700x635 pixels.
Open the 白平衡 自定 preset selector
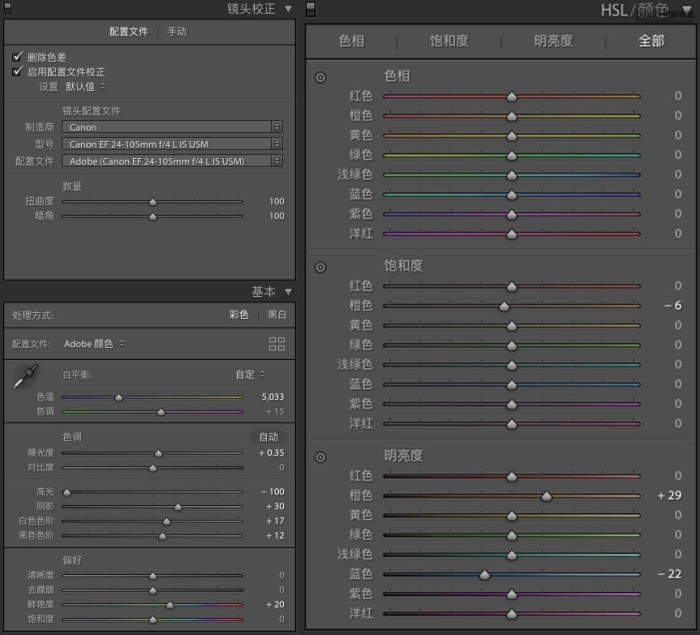(x=250, y=374)
